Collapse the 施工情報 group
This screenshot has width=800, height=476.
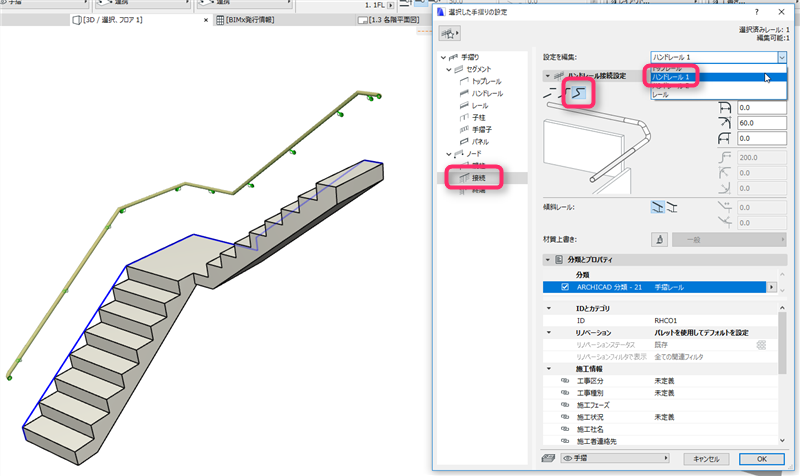coord(549,368)
